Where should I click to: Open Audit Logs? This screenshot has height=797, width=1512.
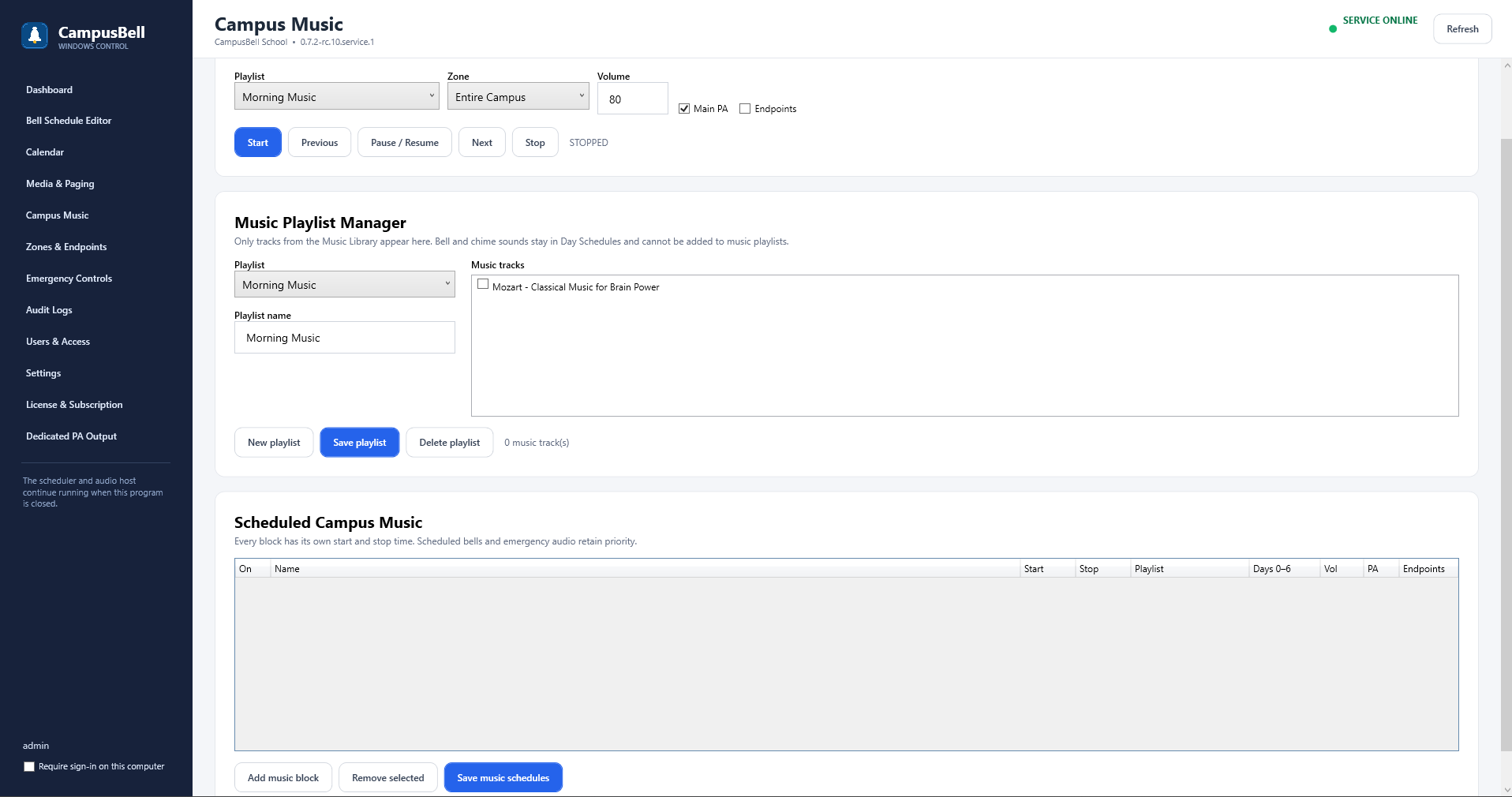coord(49,310)
